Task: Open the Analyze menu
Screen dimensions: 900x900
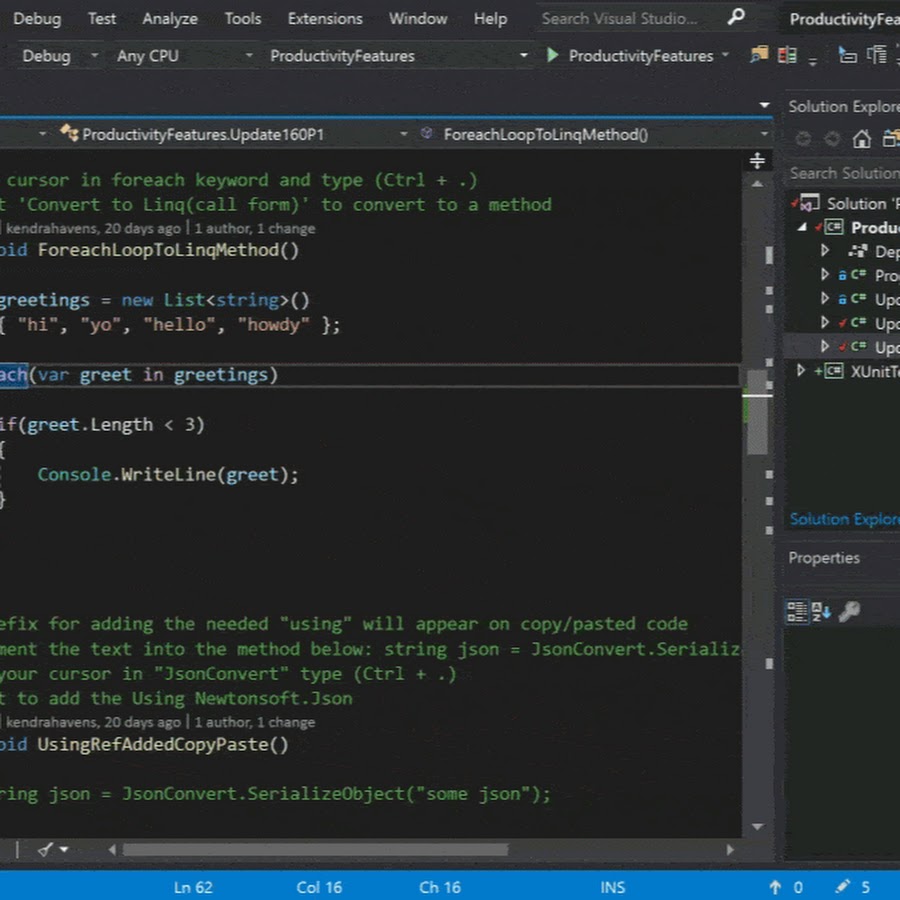Action: pos(170,18)
